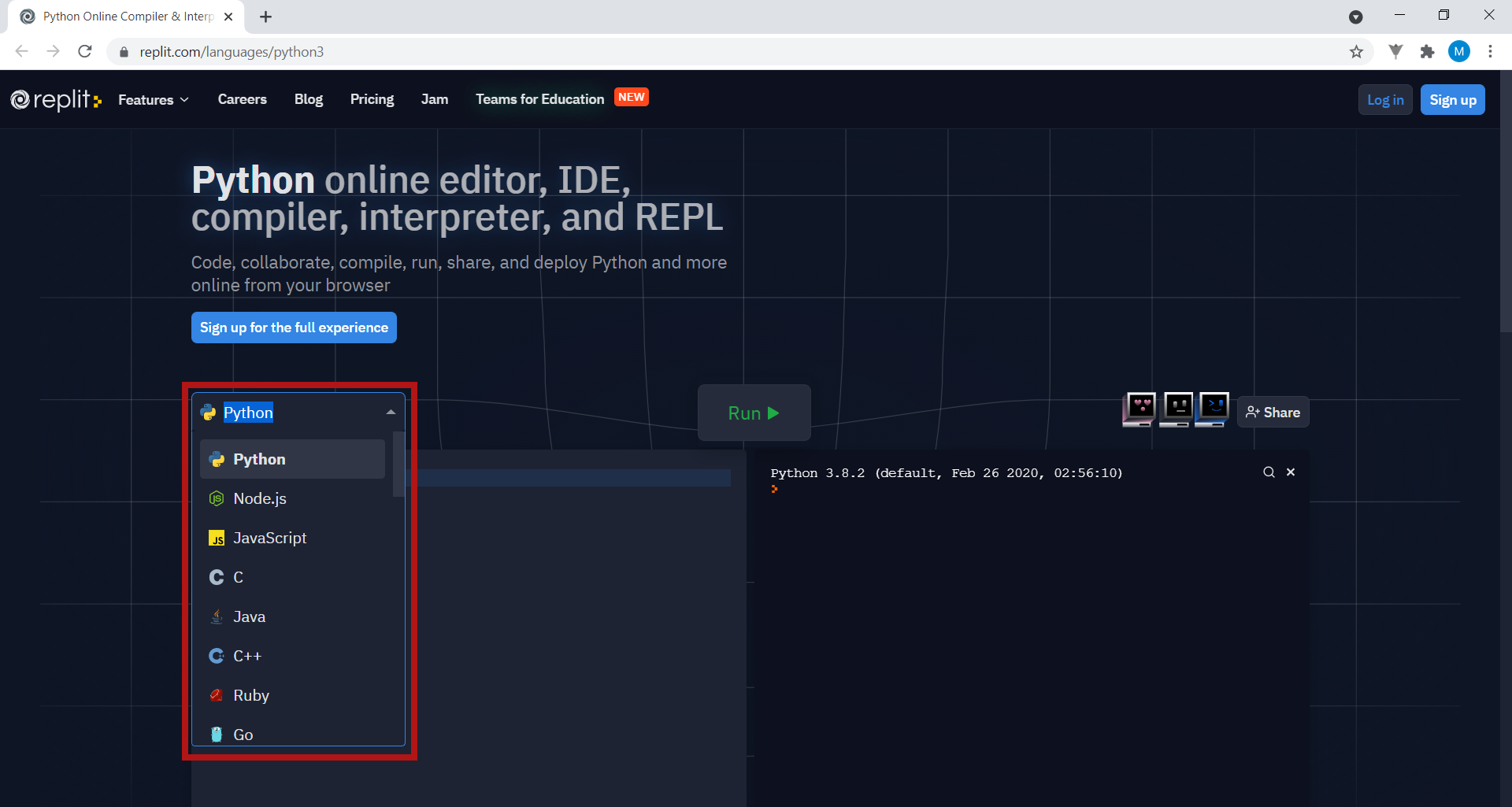Collapse the Python language dropdown arrow
1512x807 pixels.
[x=391, y=413]
